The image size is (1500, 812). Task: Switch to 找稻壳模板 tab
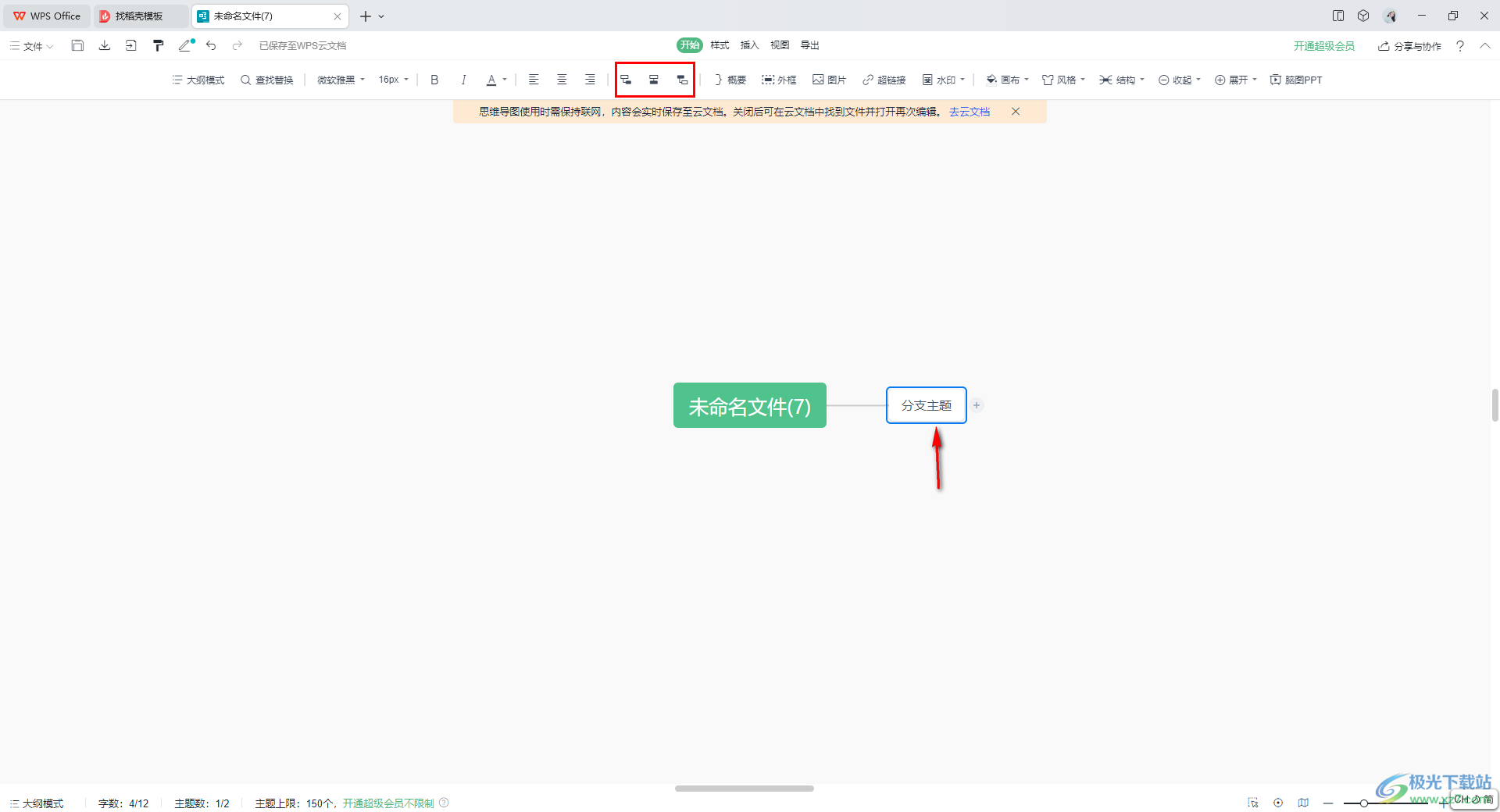click(x=141, y=16)
